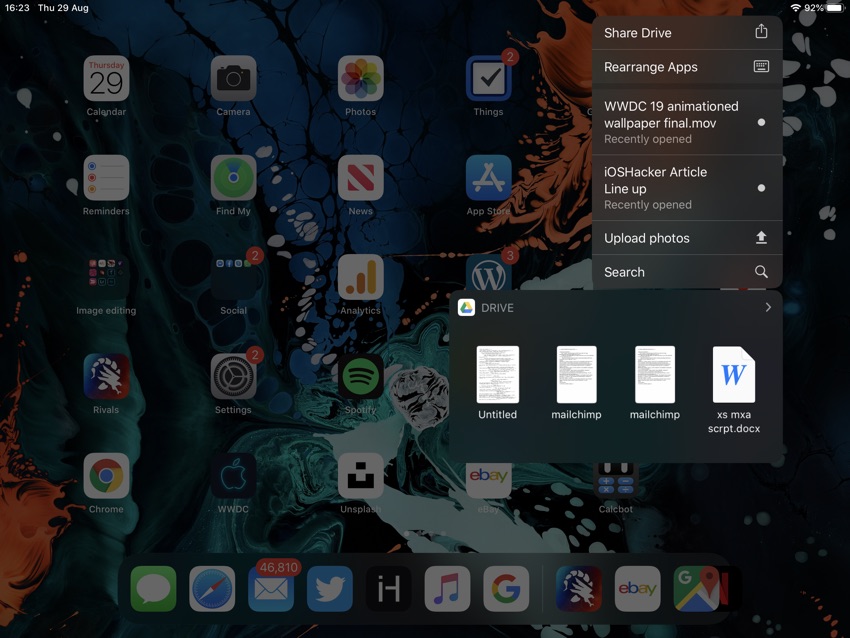Open the WWDC app
The image size is (850, 638).
tap(233, 476)
